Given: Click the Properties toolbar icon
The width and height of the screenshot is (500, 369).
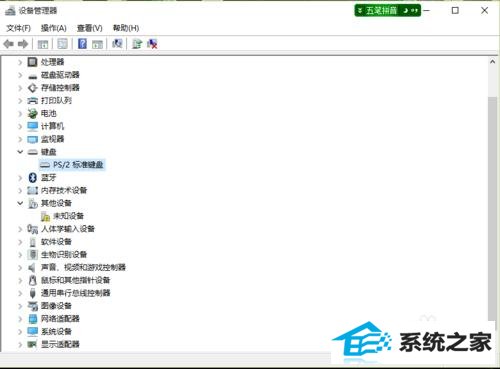Looking at the screenshot, I should point(62,44).
